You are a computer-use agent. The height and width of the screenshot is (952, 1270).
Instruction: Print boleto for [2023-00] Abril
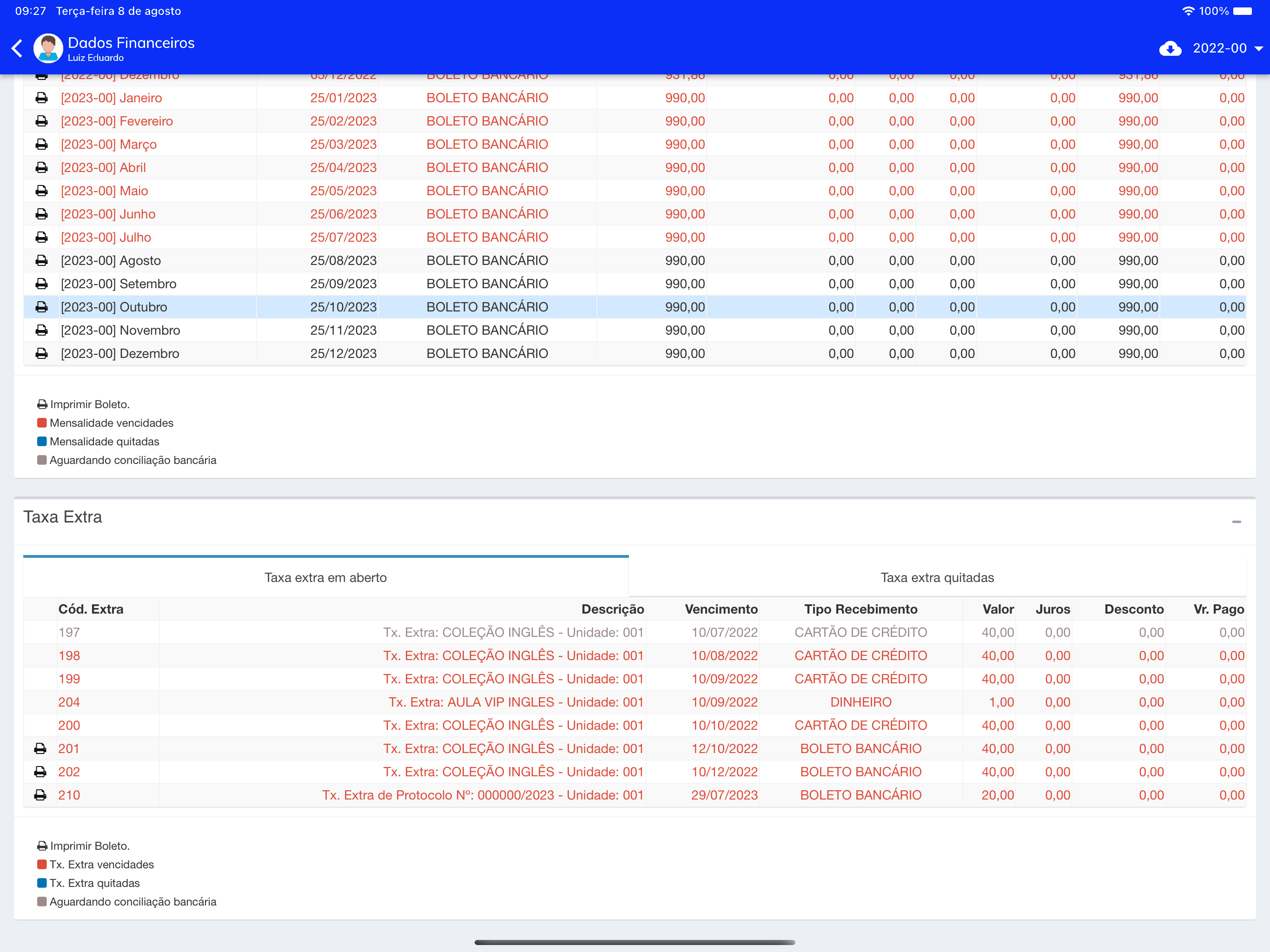pos(41,168)
